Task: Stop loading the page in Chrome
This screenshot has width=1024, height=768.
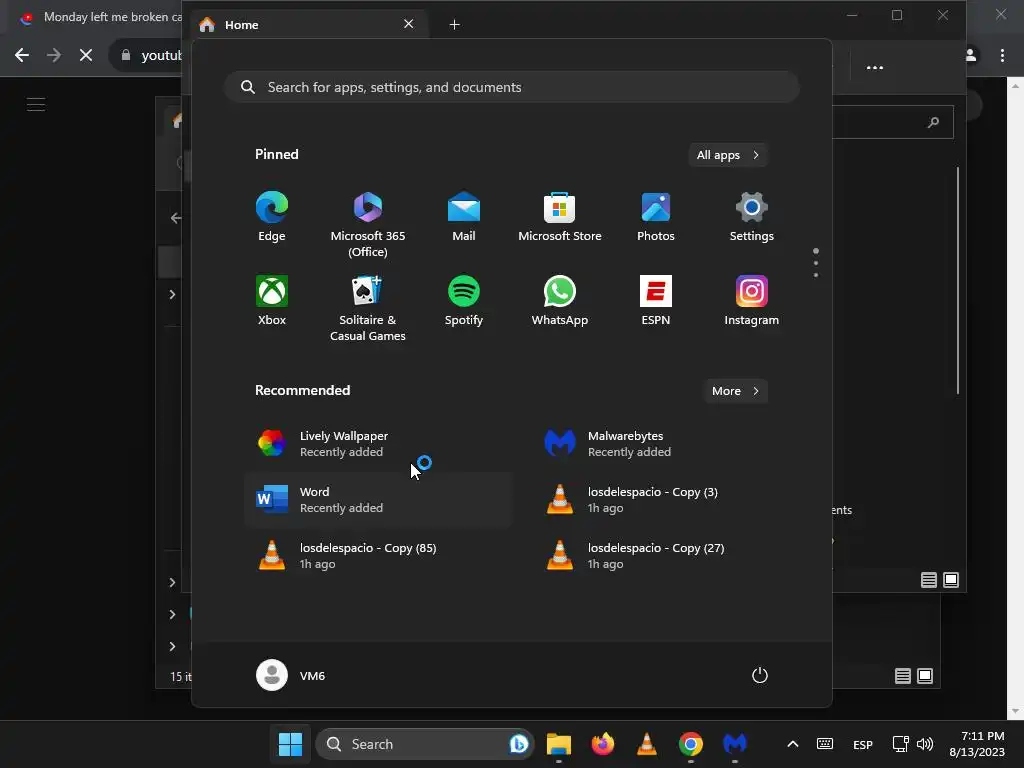Action: coord(86,55)
